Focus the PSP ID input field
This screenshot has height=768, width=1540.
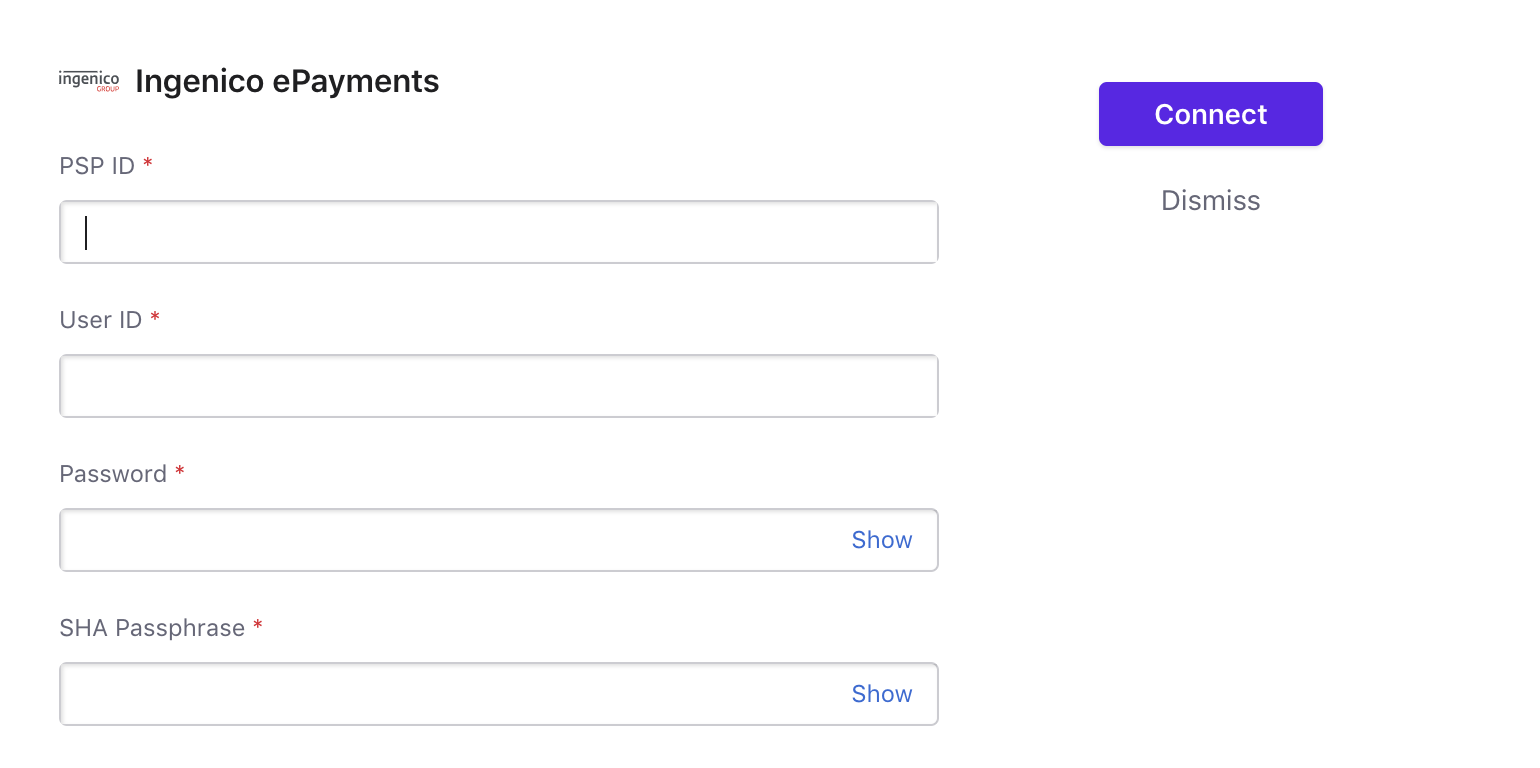click(x=499, y=232)
